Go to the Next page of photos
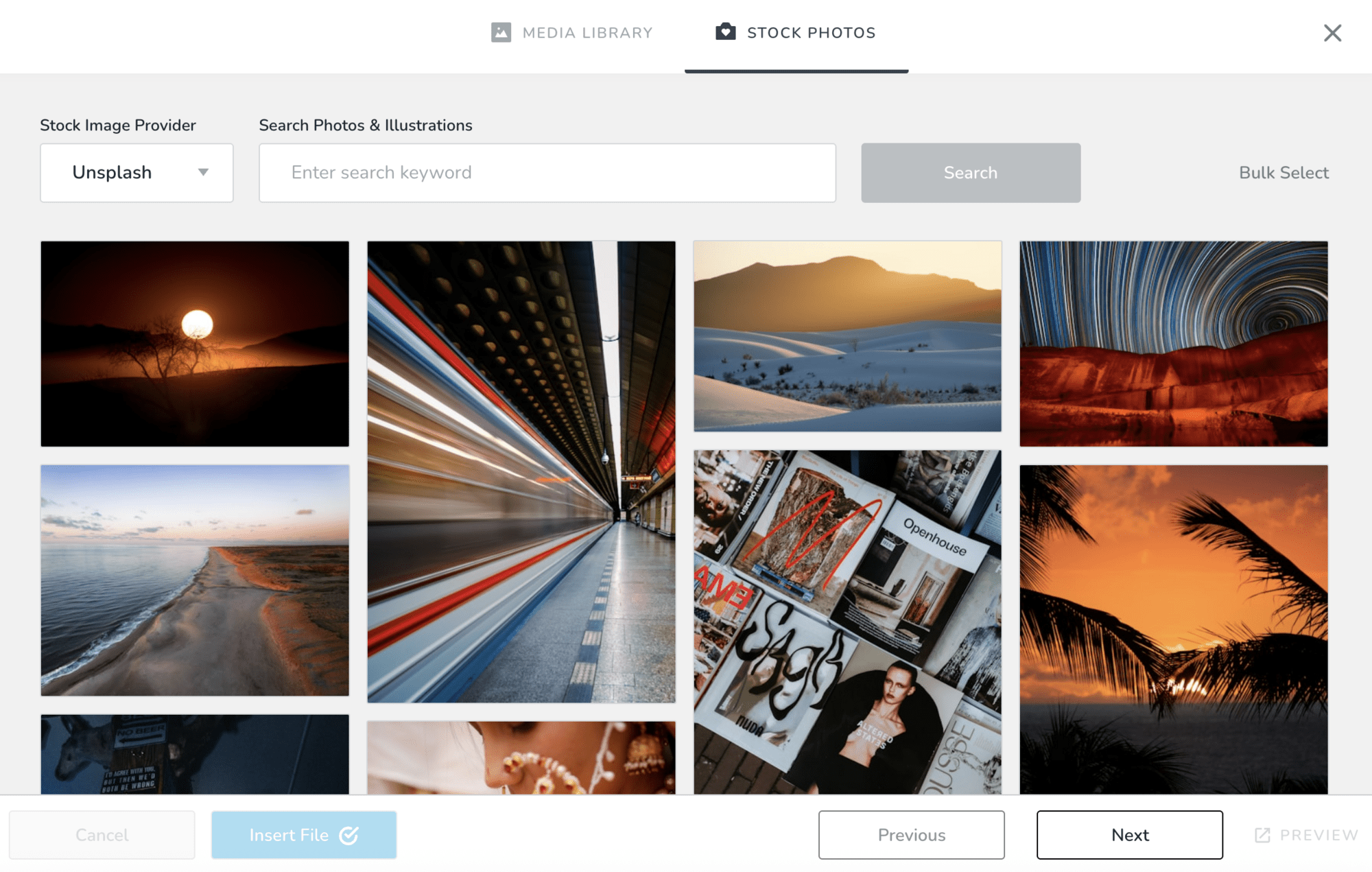This screenshot has width=1372, height=872. point(1130,835)
